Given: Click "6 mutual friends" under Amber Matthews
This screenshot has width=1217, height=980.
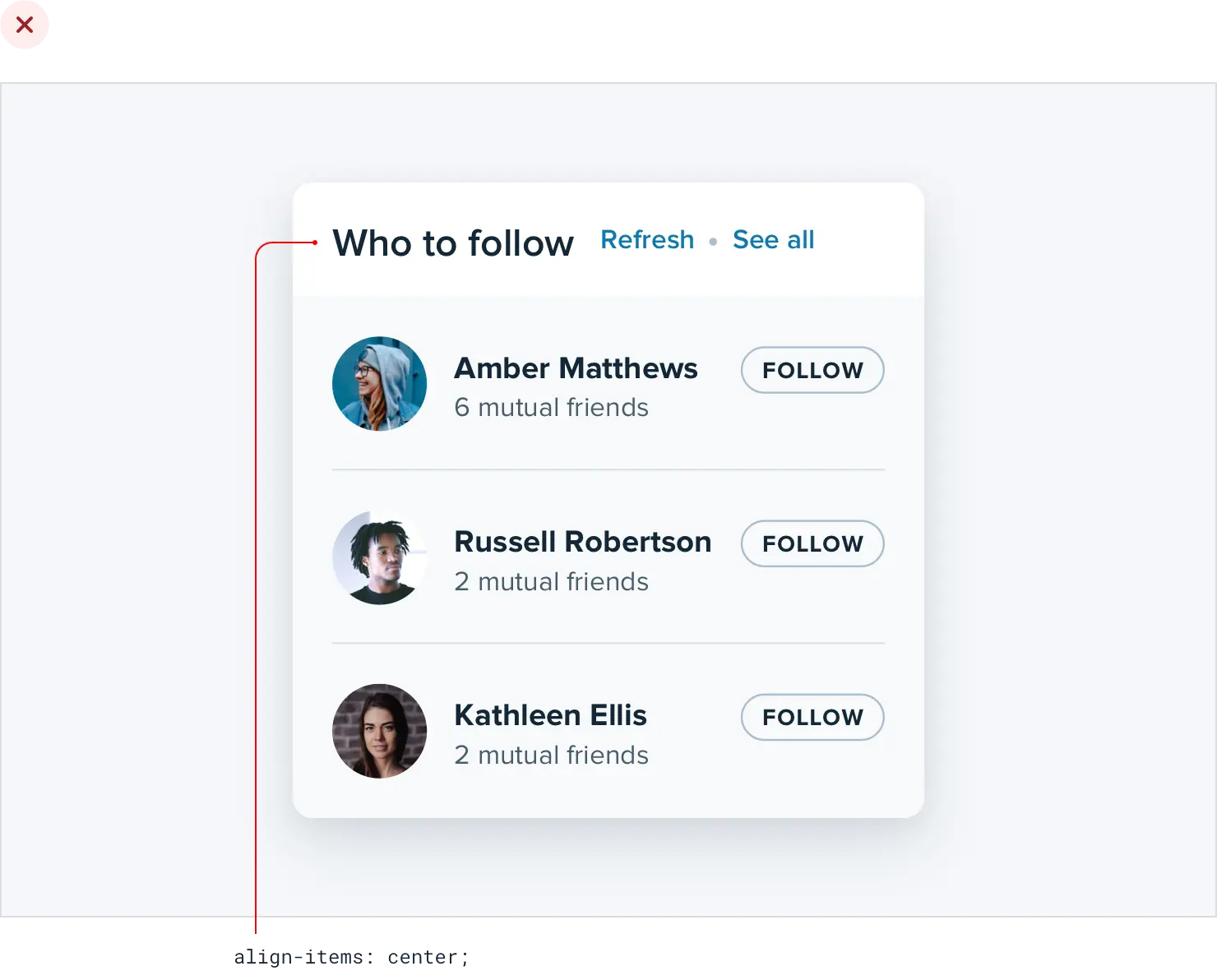Looking at the screenshot, I should 551,408.
